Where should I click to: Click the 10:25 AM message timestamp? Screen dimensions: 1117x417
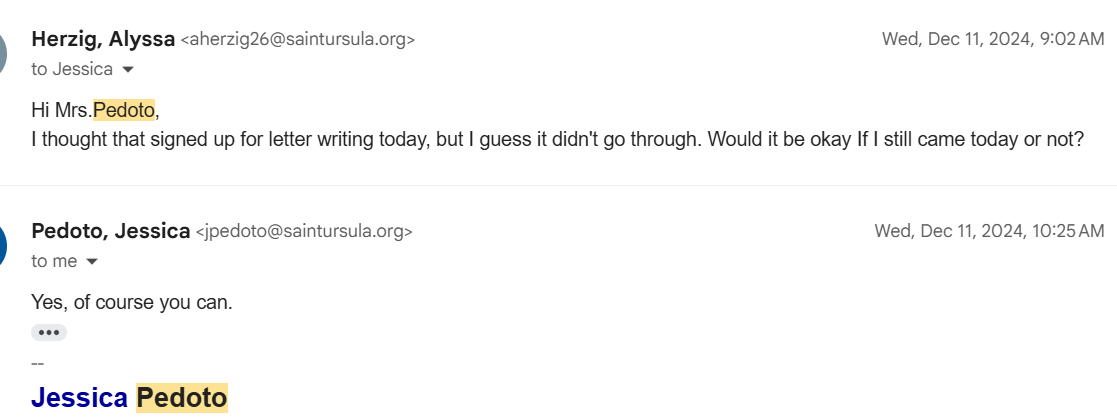989,231
